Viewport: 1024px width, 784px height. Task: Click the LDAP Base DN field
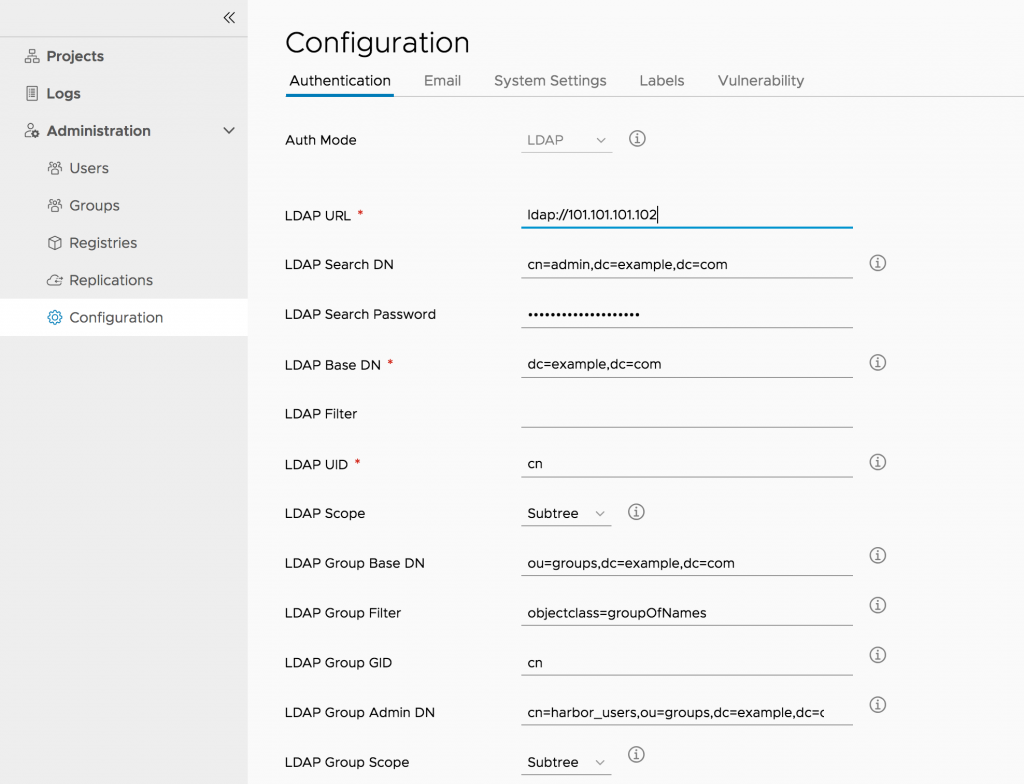(x=687, y=364)
